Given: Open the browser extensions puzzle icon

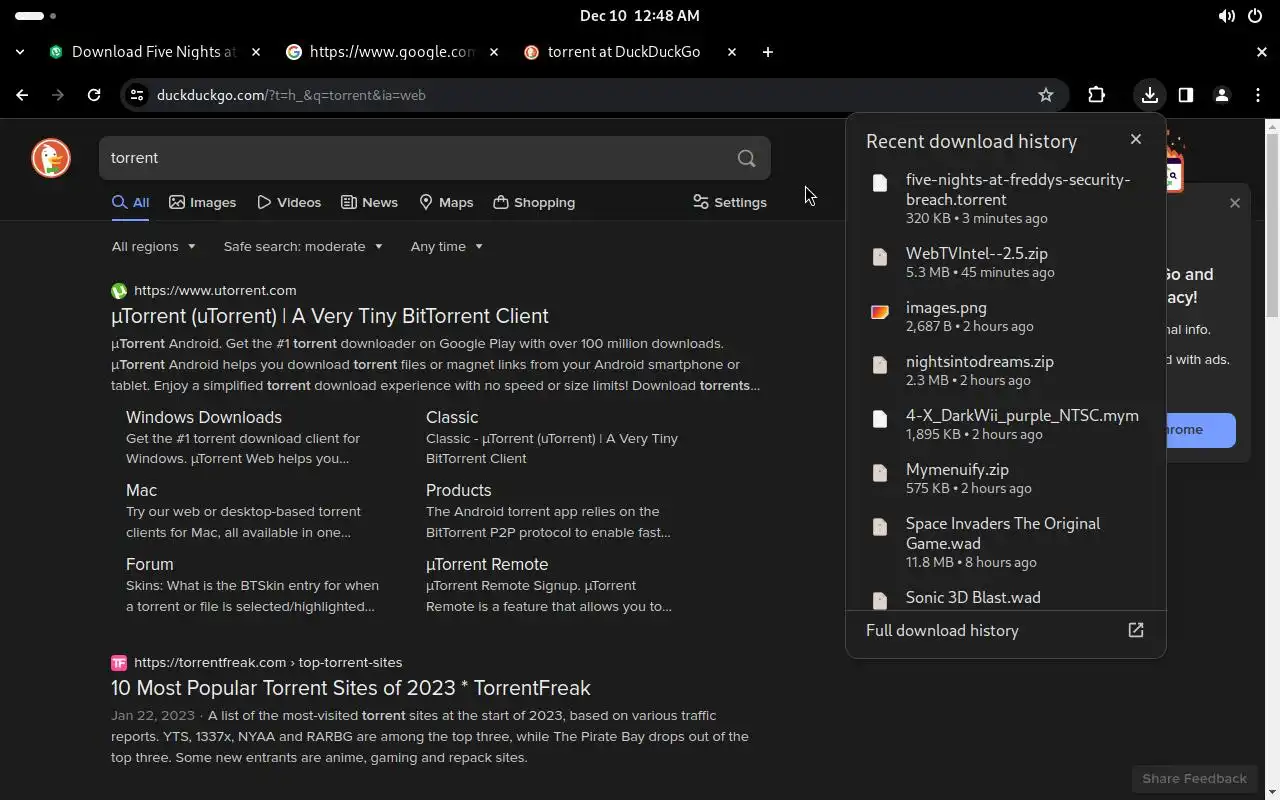Looking at the screenshot, I should pyautogui.click(x=1096, y=95).
